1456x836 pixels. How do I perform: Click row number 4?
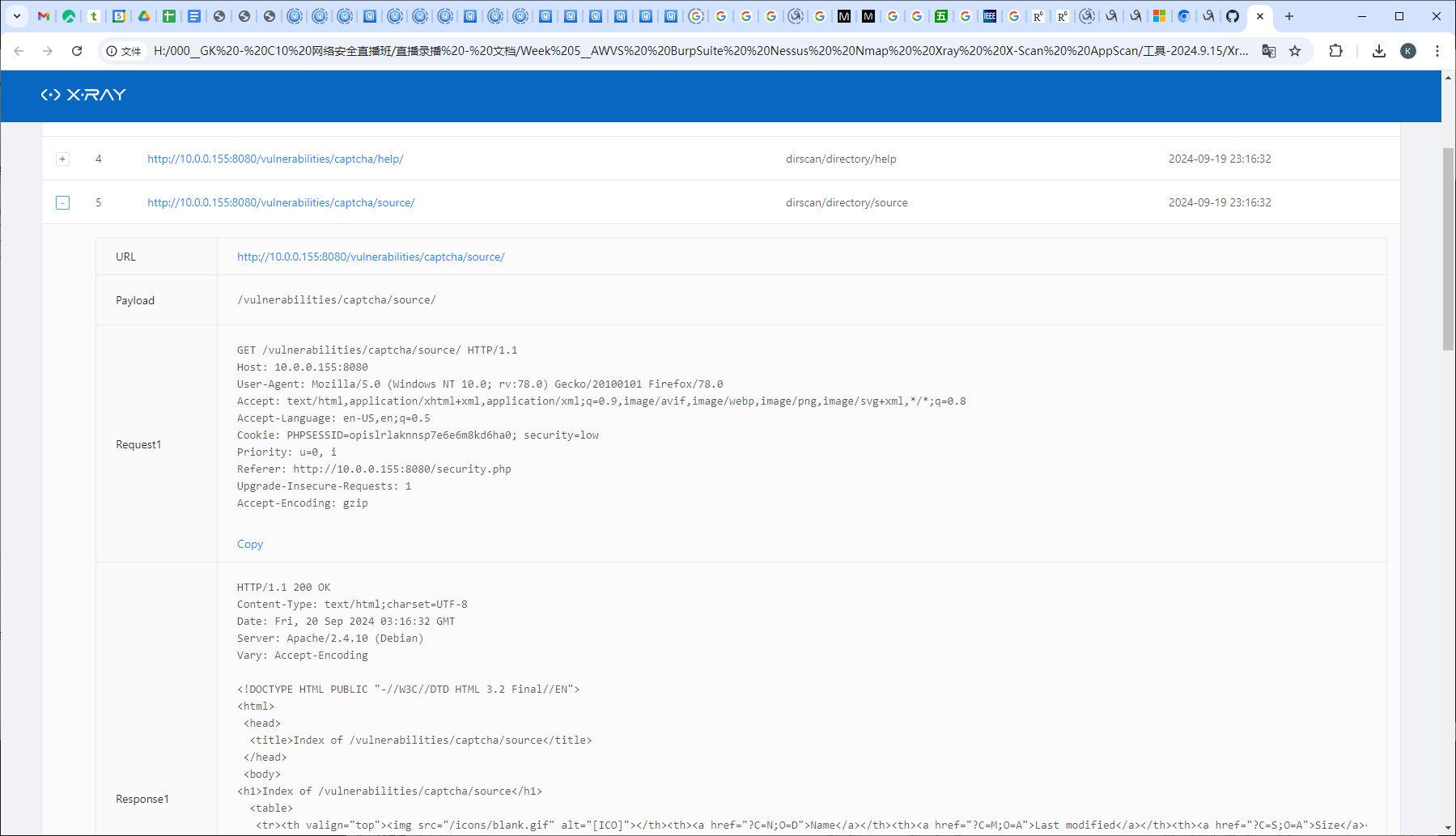tap(99, 159)
